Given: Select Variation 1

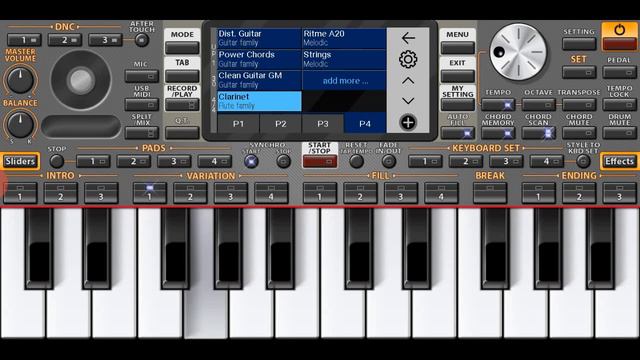Looking at the screenshot, I should (x=150, y=193).
